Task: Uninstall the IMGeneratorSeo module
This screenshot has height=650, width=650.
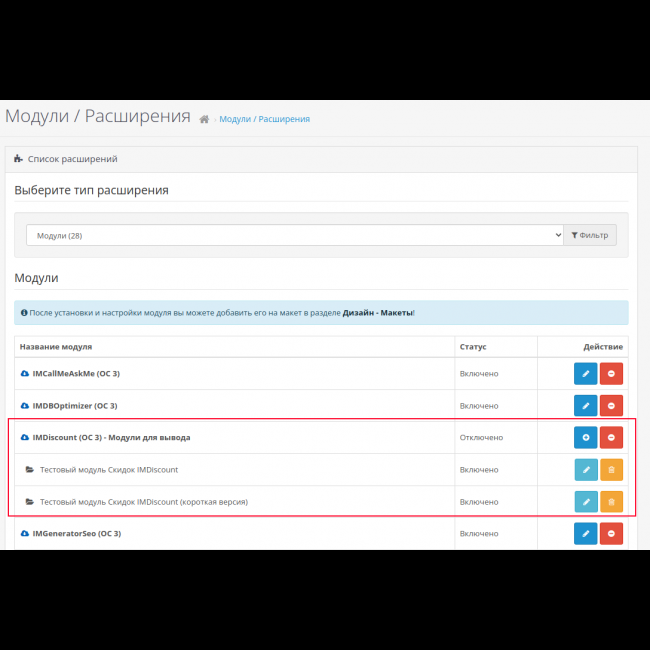Action: [x=611, y=533]
